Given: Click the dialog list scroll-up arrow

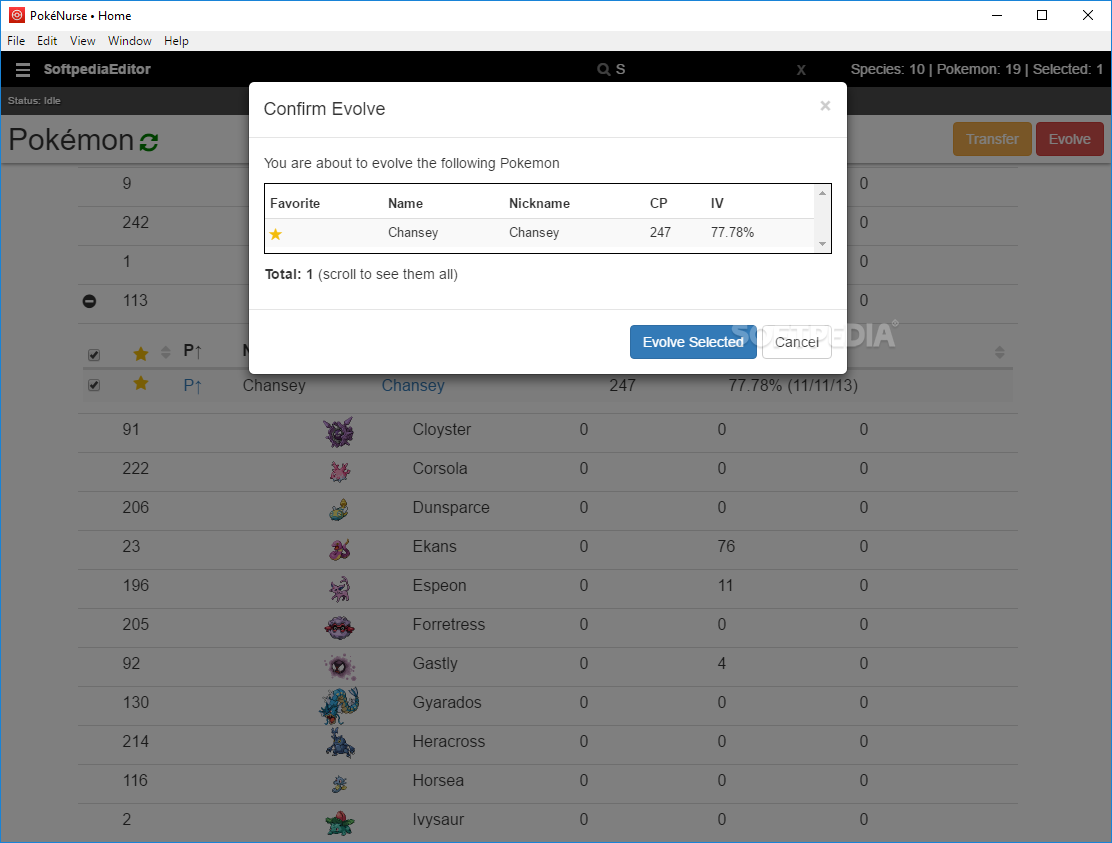Looking at the screenshot, I should pyautogui.click(x=822, y=193).
